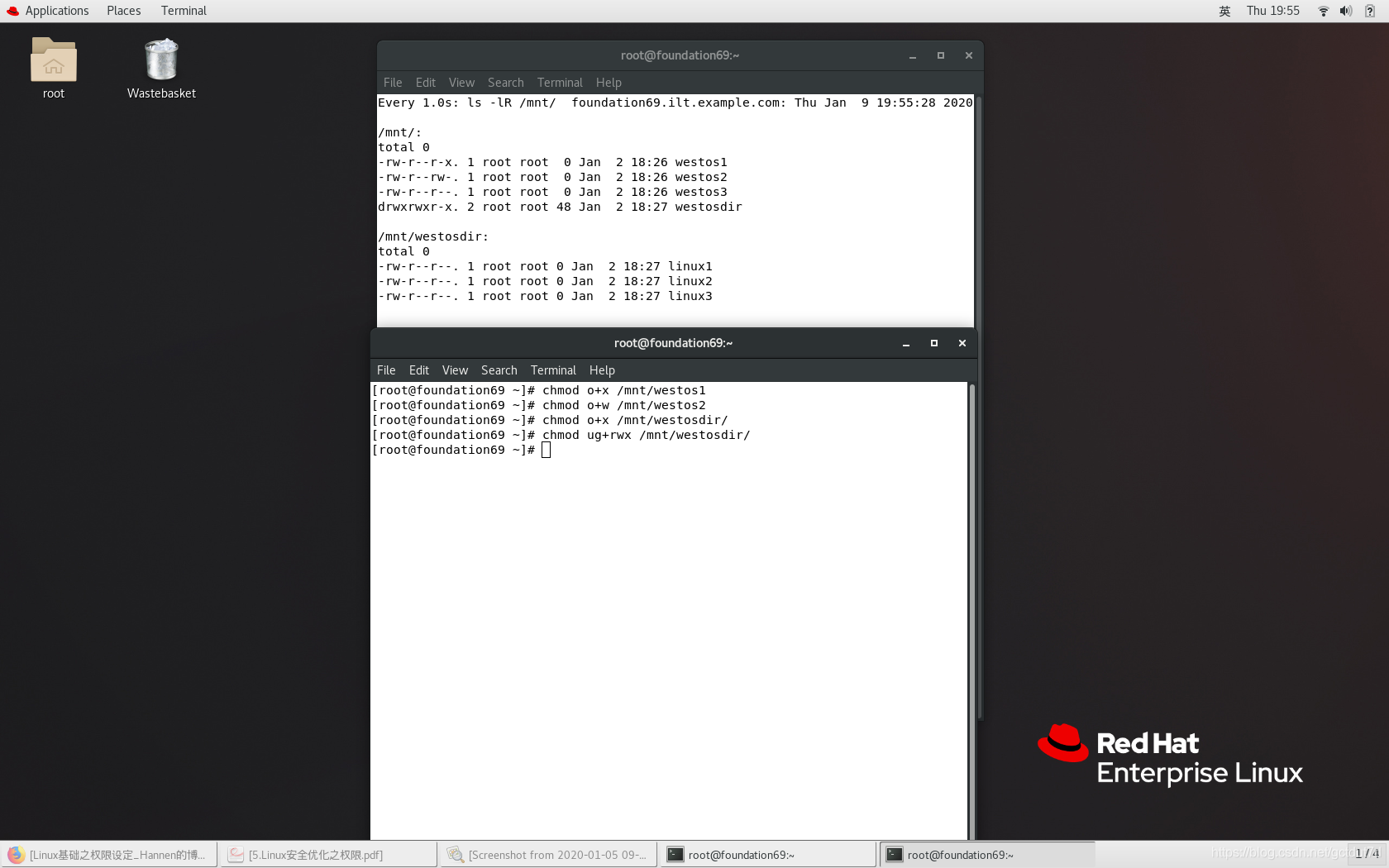Open the clock showing Thu 19:55
Screen dimensions: 1389x868
(1272, 11)
